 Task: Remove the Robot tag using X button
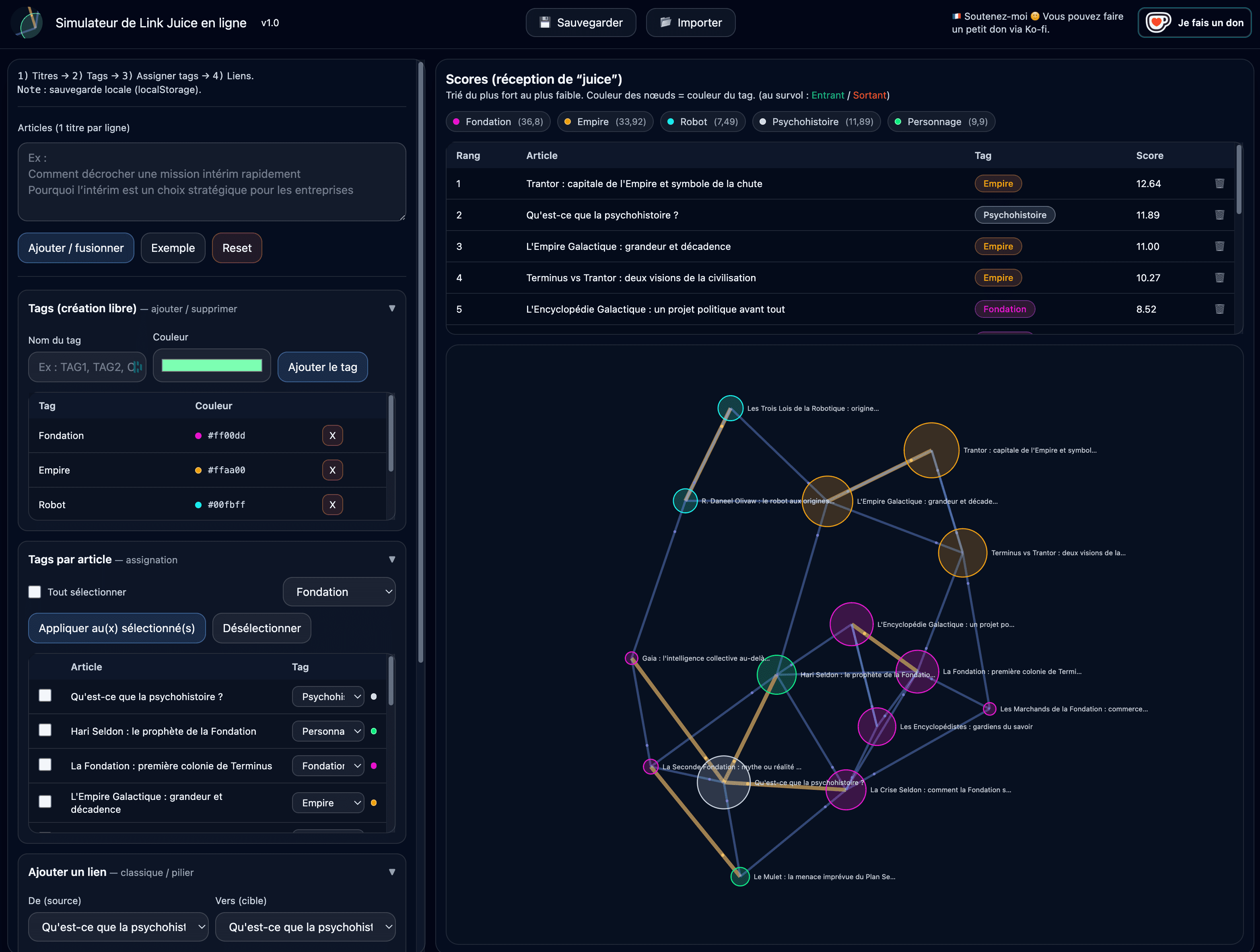pos(332,505)
